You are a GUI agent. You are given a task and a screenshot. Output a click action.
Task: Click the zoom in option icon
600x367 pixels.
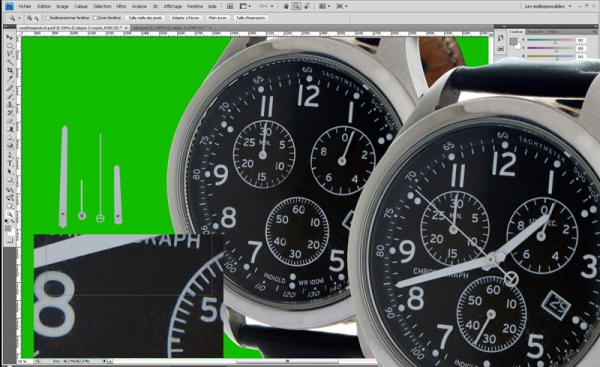coord(29,18)
